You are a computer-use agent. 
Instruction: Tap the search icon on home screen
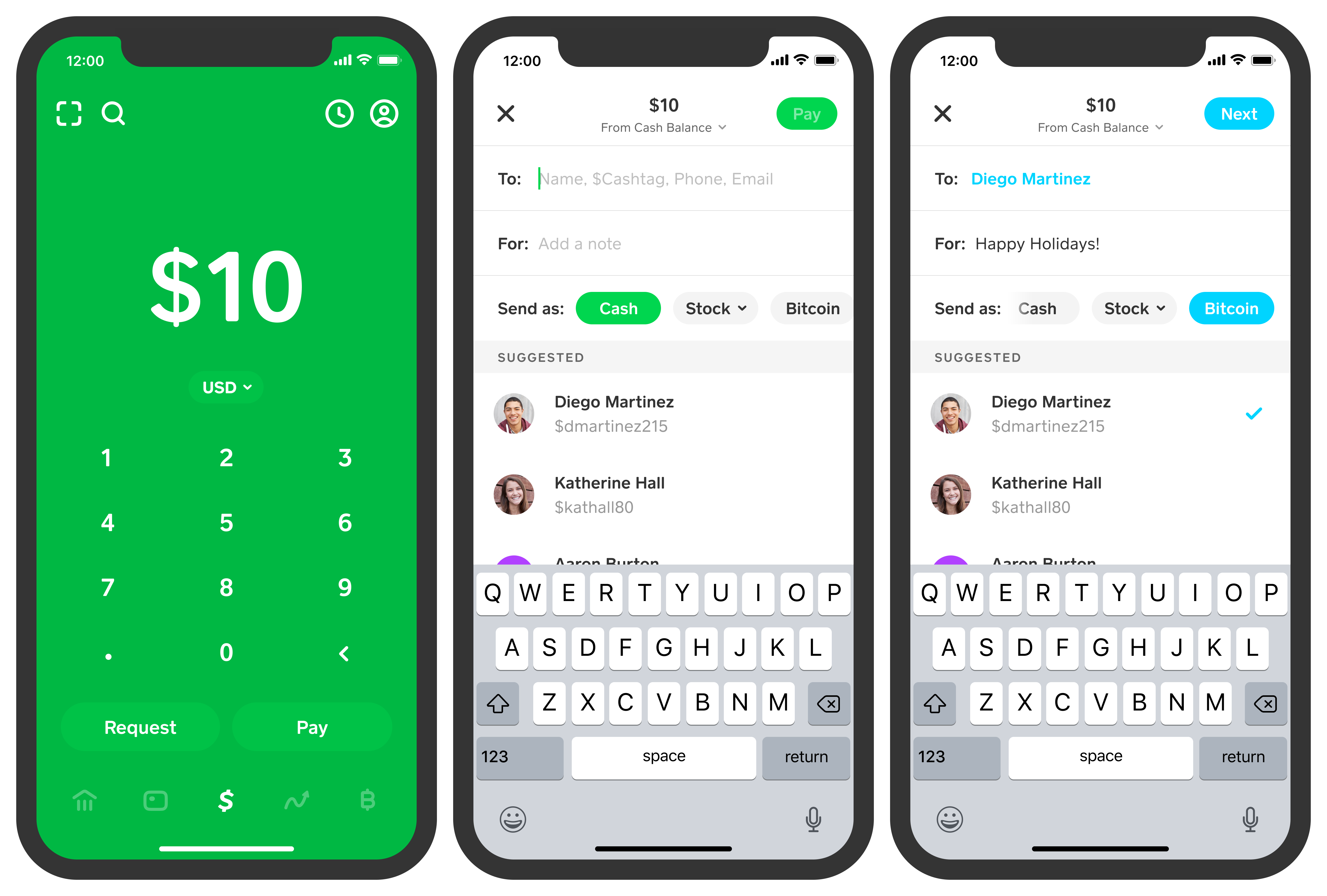pyautogui.click(x=113, y=113)
